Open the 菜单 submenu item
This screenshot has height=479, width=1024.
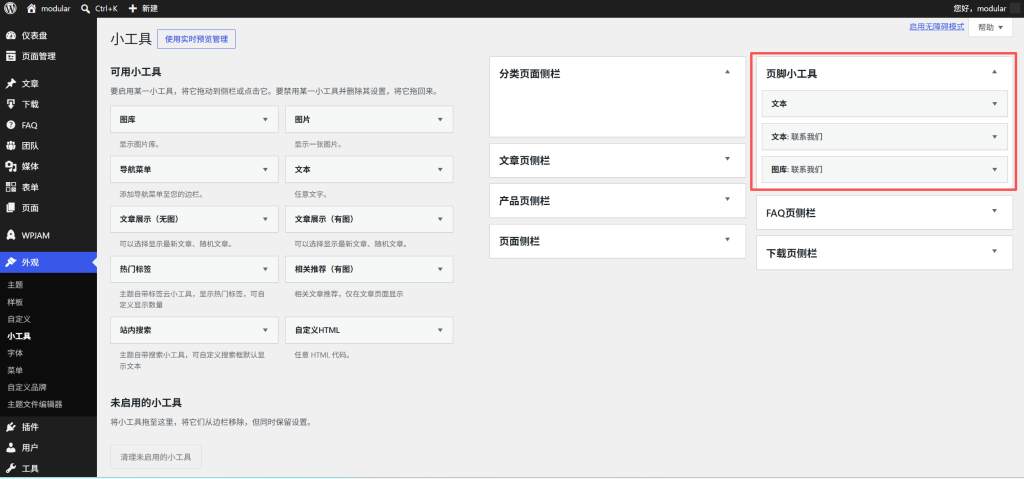click(x=16, y=370)
